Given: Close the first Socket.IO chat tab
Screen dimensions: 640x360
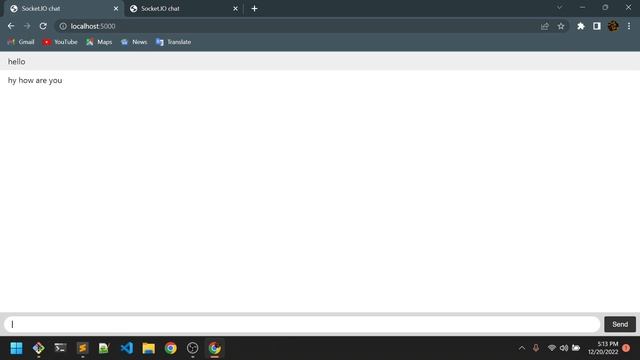Looking at the screenshot, I should (116, 9).
